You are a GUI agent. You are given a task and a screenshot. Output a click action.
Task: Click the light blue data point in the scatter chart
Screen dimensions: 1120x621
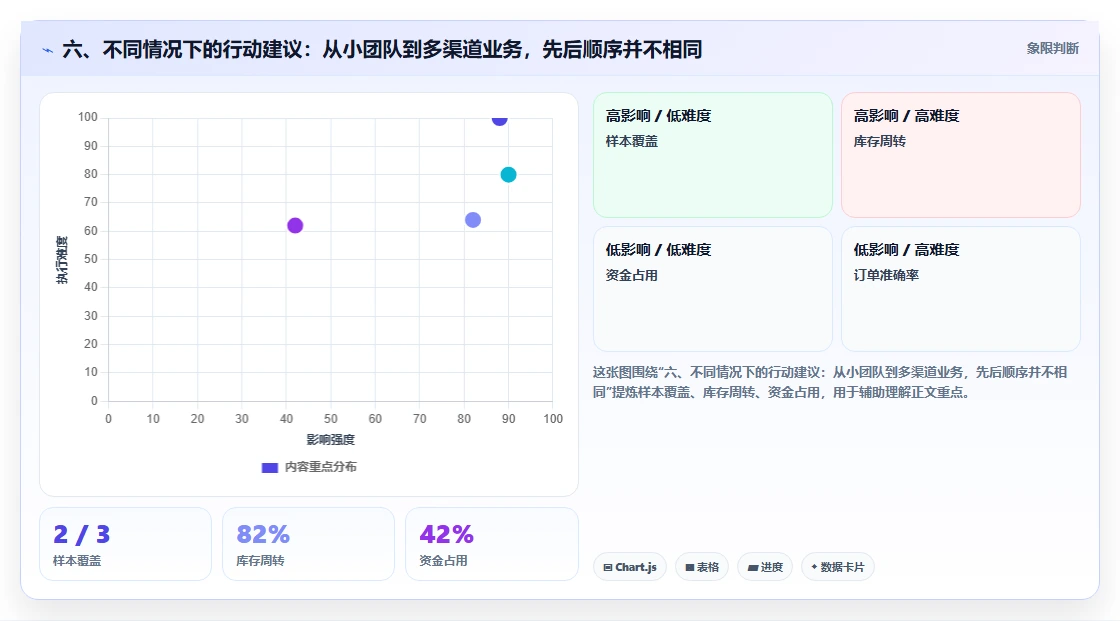(x=473, y=220)
